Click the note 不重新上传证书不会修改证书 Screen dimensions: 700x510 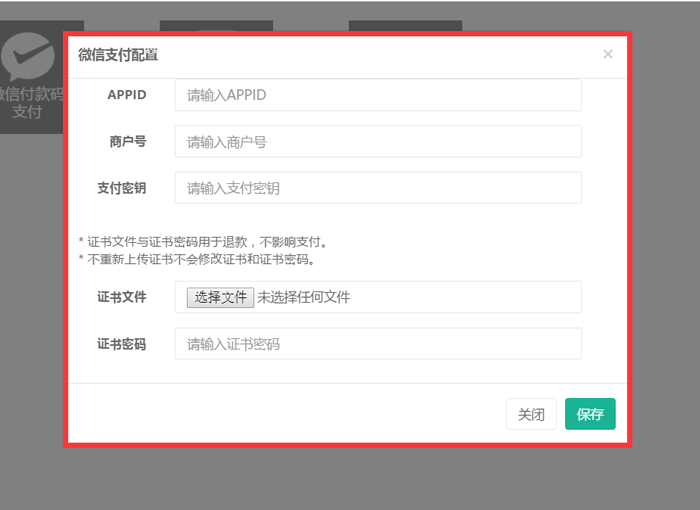pyautogui.click(x=197, y=259)
